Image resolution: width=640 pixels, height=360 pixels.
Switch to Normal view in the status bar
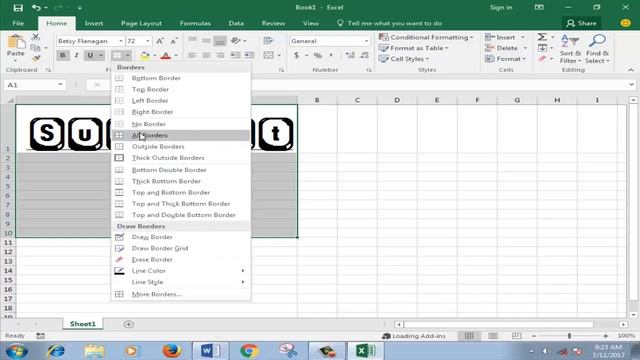[469, 336]
